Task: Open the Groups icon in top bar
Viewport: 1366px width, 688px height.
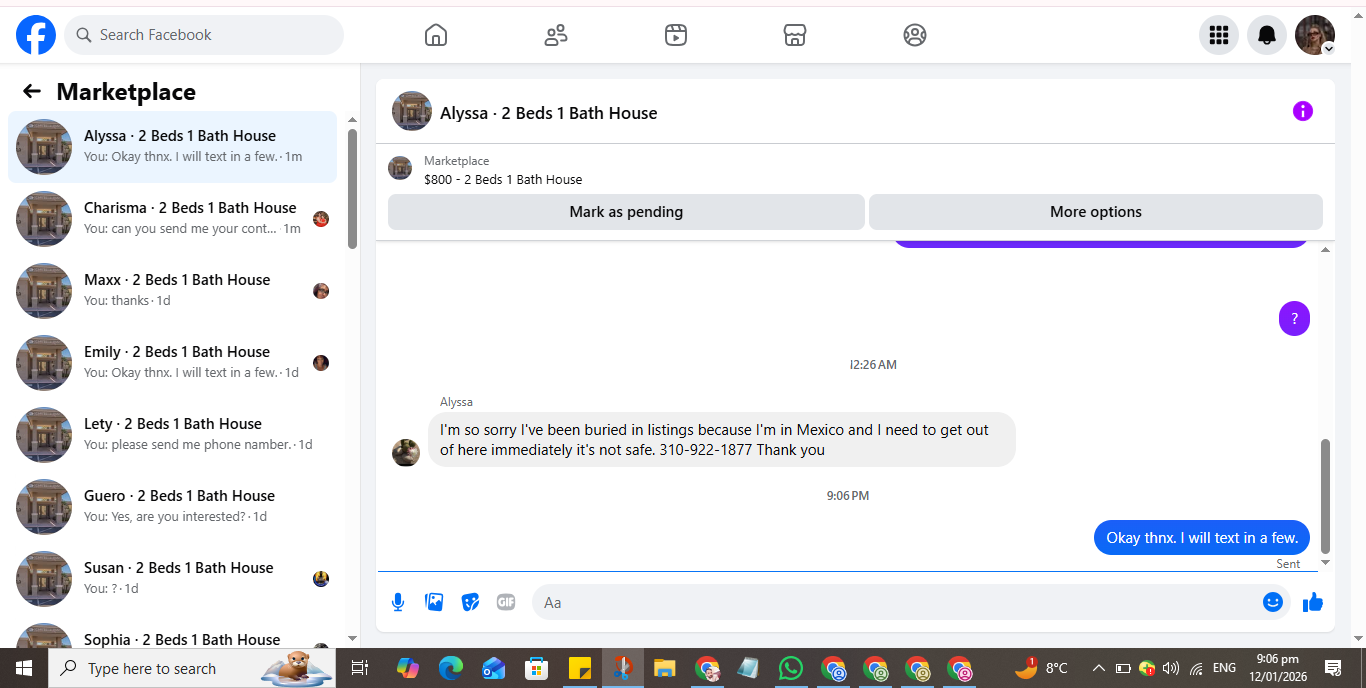Action: 915,35
